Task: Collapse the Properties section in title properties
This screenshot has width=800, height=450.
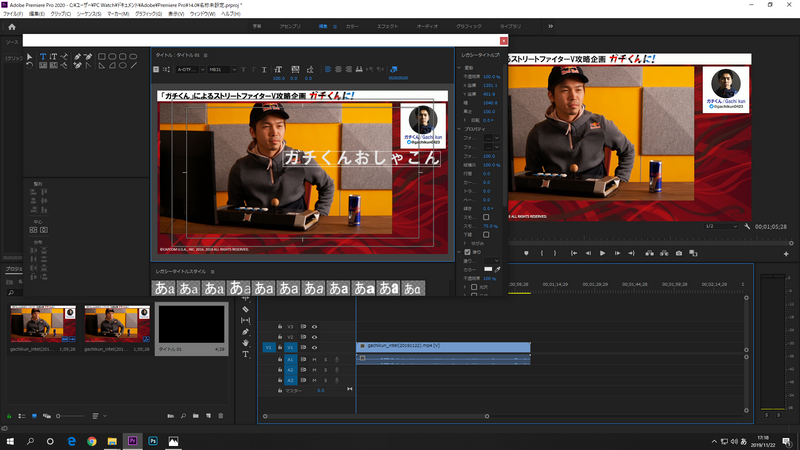Action: 457,129
